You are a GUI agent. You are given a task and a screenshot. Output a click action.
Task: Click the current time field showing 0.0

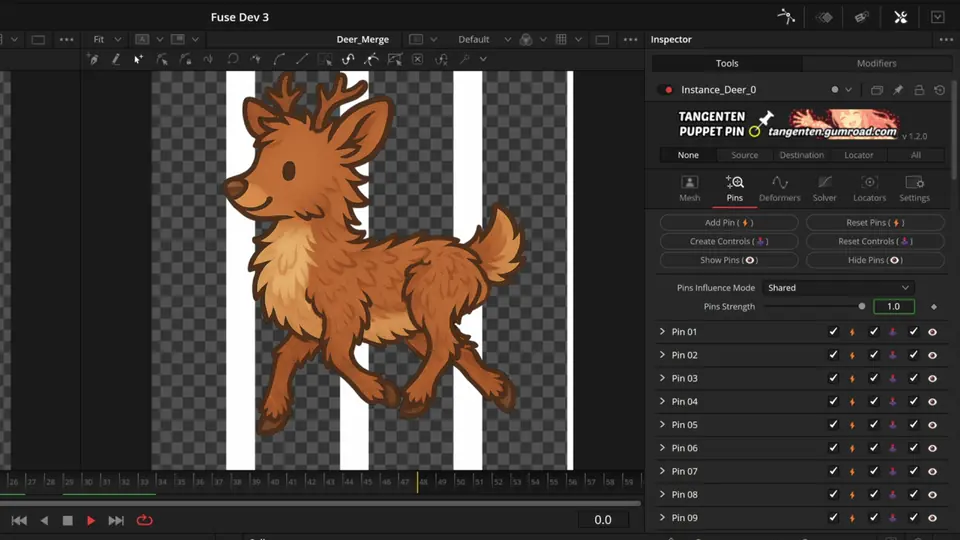click(603, 520)
